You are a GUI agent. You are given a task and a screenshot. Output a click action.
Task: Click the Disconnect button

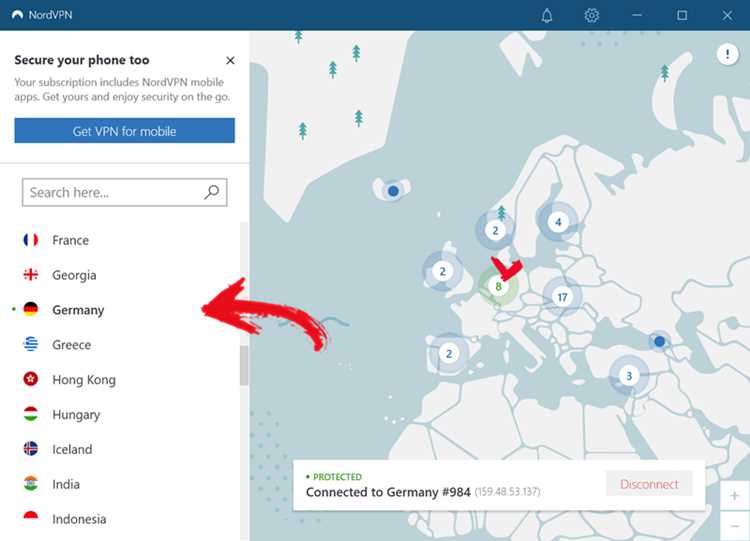pyautogui.click(x=649, y=484)
